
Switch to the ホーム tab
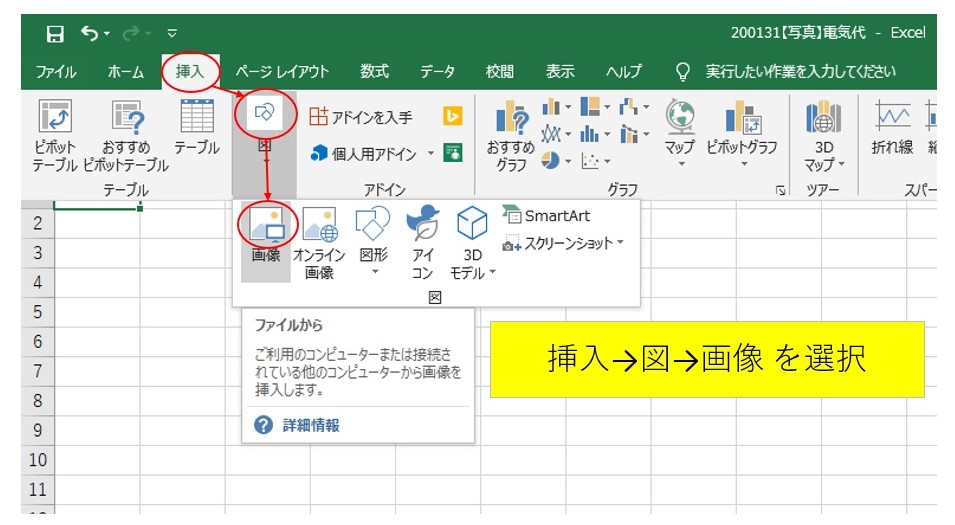(125, 72)
